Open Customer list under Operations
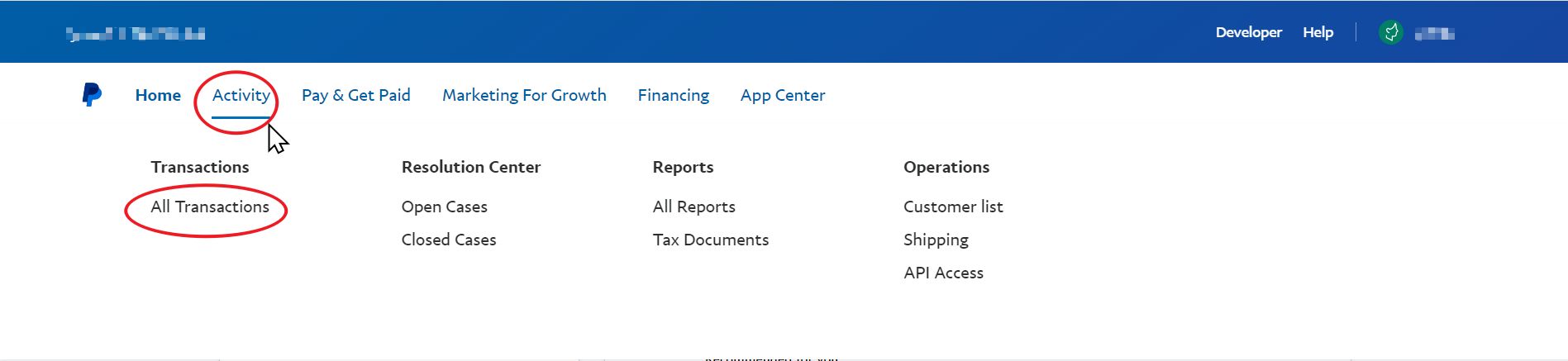The width and height of the screenshot is (1568, 361). click(952, 207)
